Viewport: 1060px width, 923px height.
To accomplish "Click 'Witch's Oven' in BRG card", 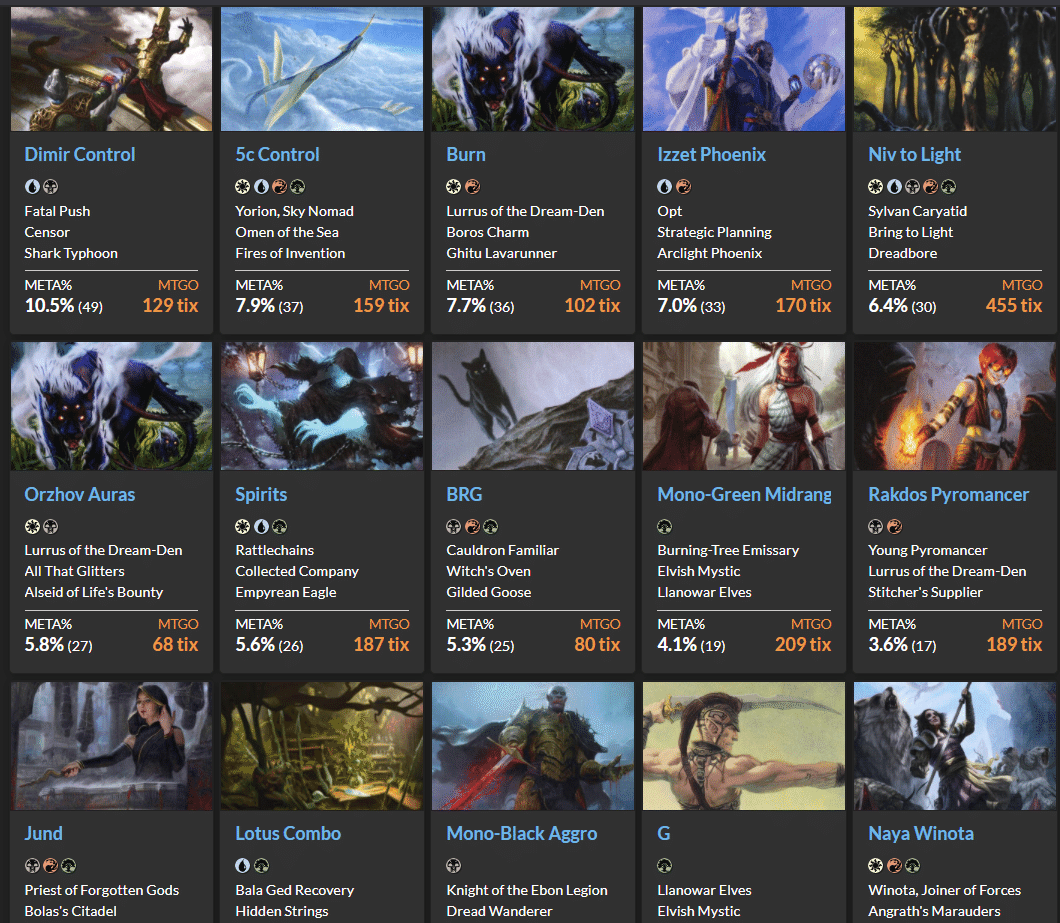I will point(488,571).
